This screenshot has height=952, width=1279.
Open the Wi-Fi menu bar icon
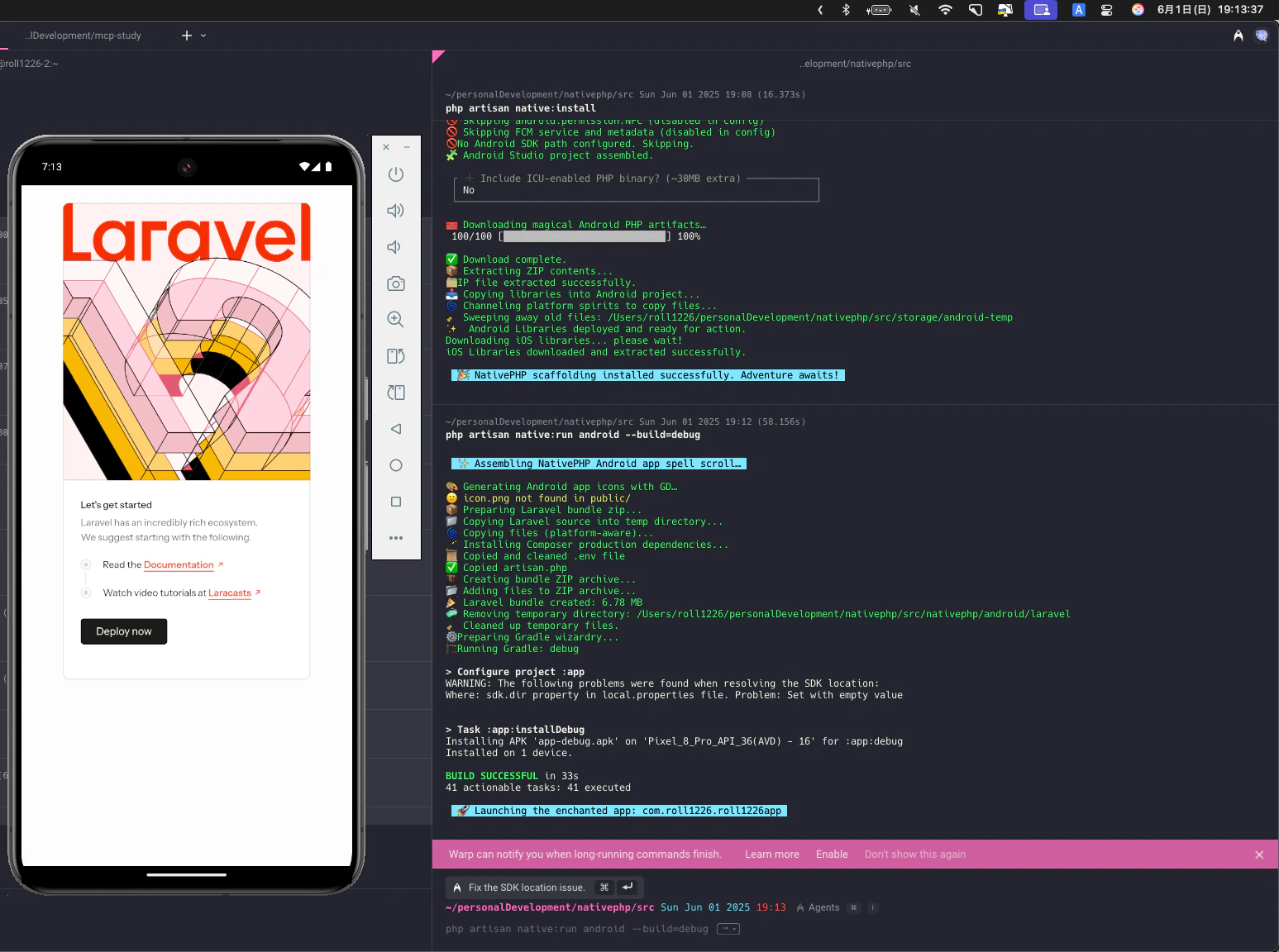pos(945,10)
